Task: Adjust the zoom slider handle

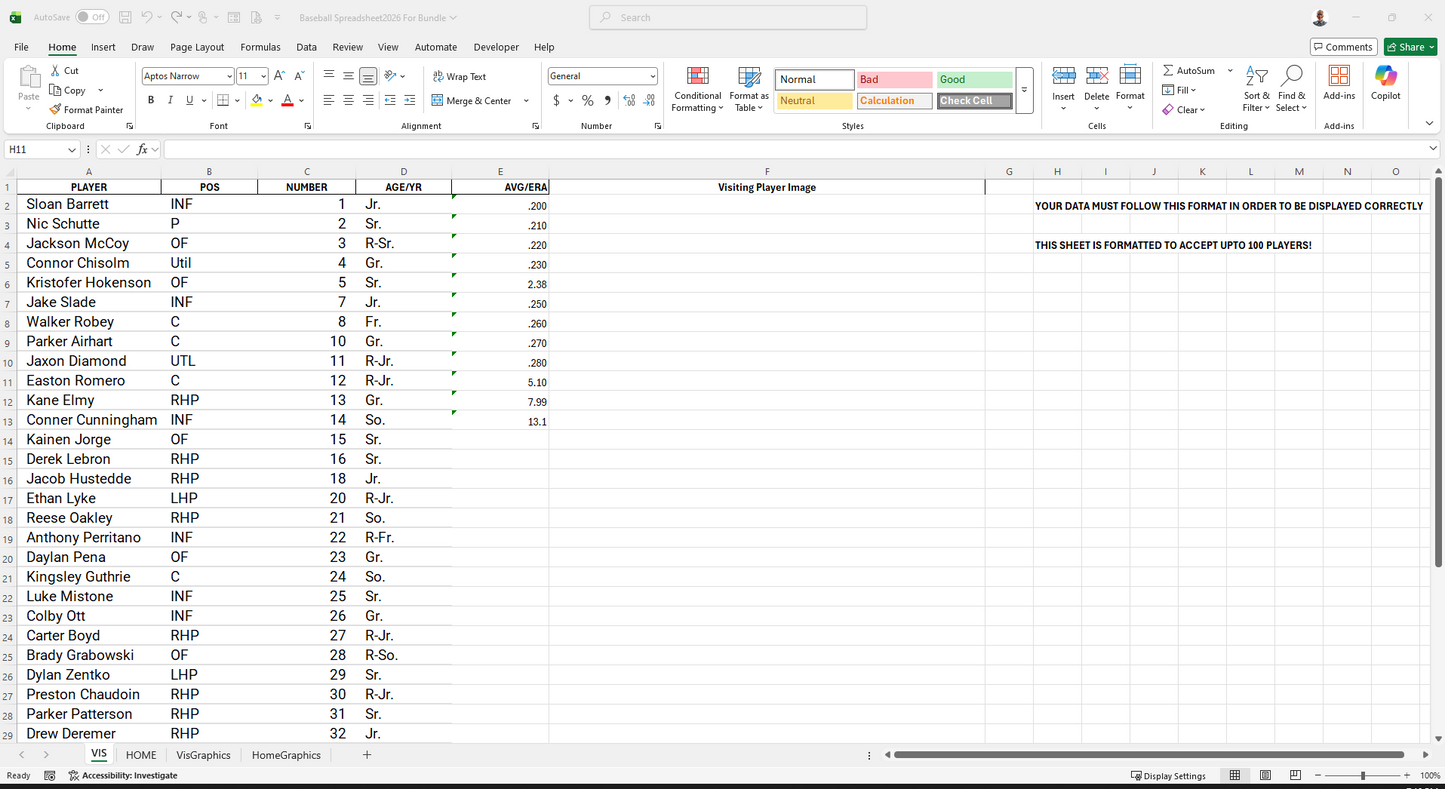Action: point(1363,776)
